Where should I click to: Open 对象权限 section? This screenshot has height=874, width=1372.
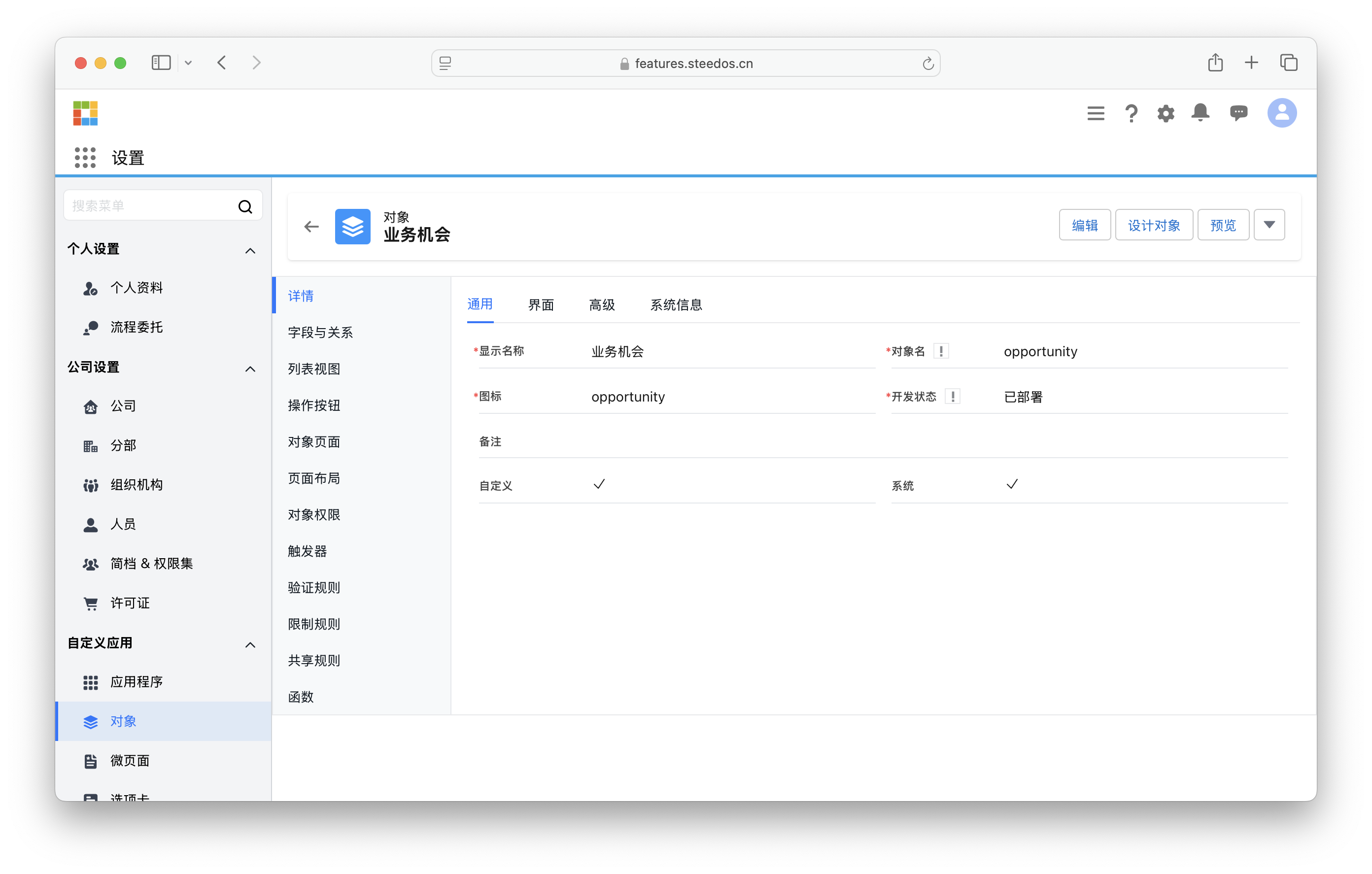coord(362,514)
